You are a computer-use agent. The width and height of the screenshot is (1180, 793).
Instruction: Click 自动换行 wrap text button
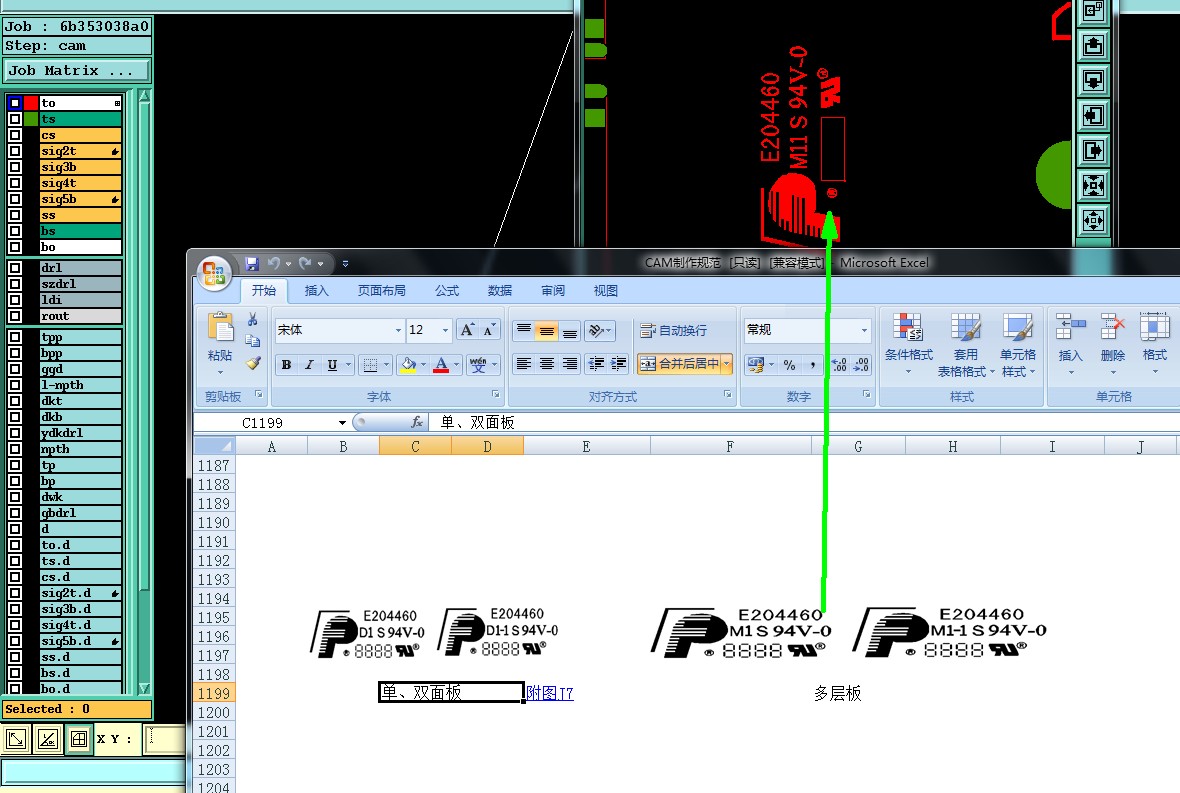674,330
